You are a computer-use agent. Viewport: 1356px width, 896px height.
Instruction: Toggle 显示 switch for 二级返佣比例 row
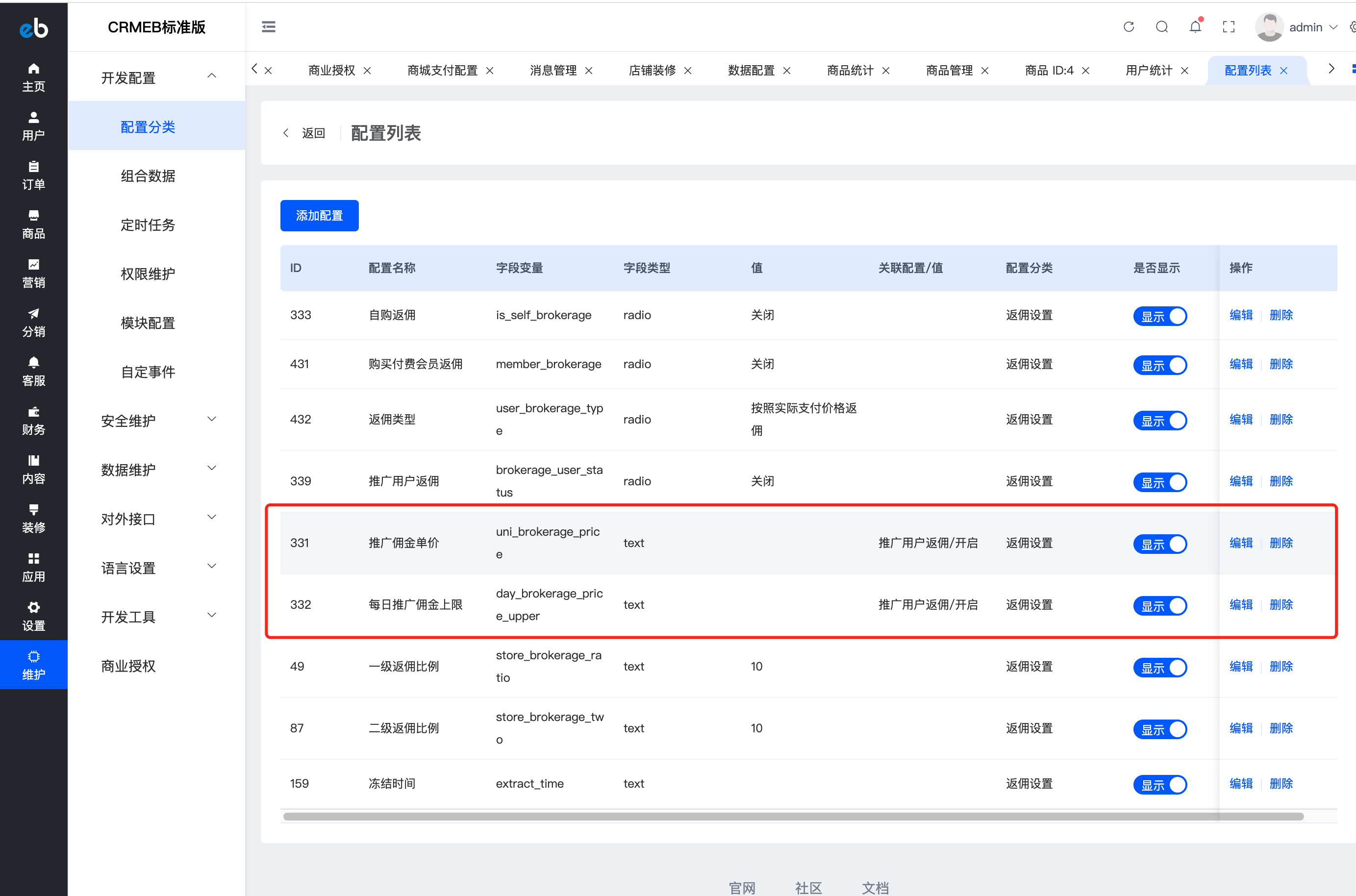(1160, 729)
